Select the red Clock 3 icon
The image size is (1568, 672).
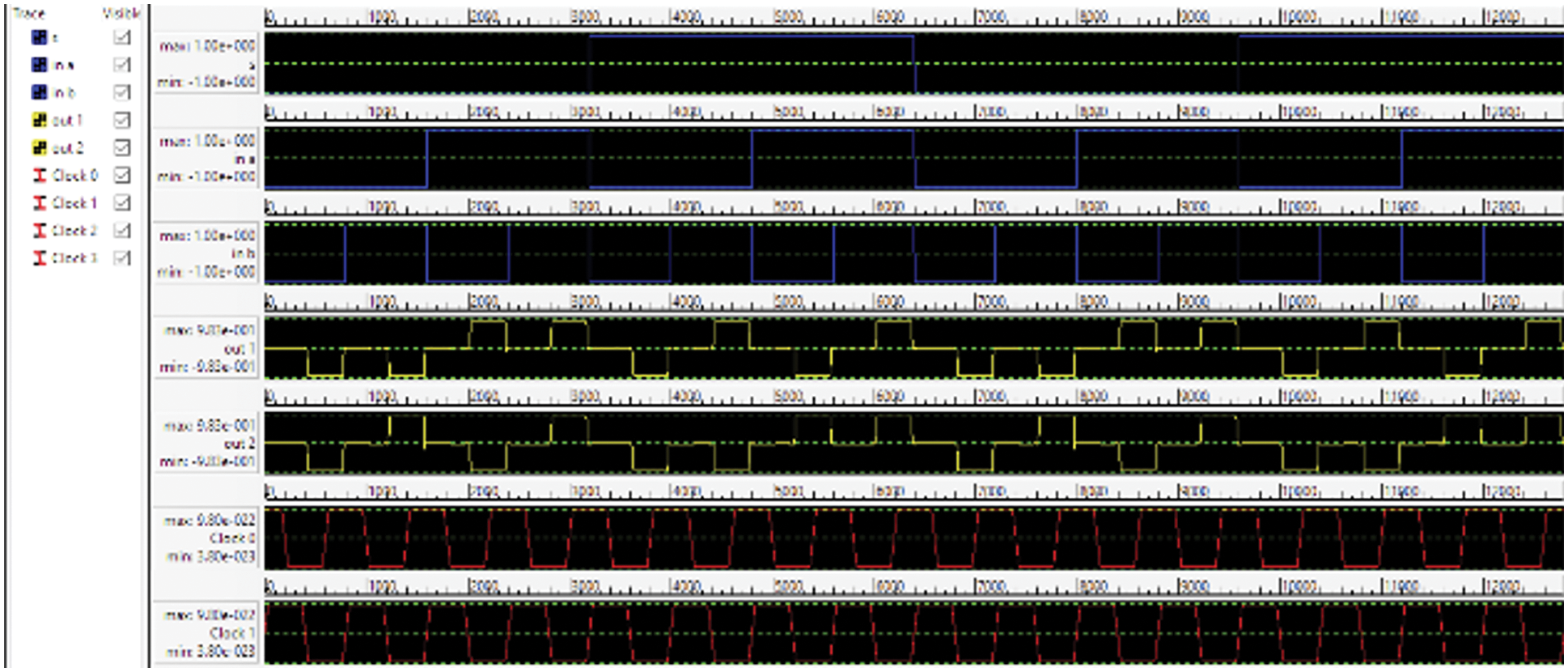[x=39, y=257]
